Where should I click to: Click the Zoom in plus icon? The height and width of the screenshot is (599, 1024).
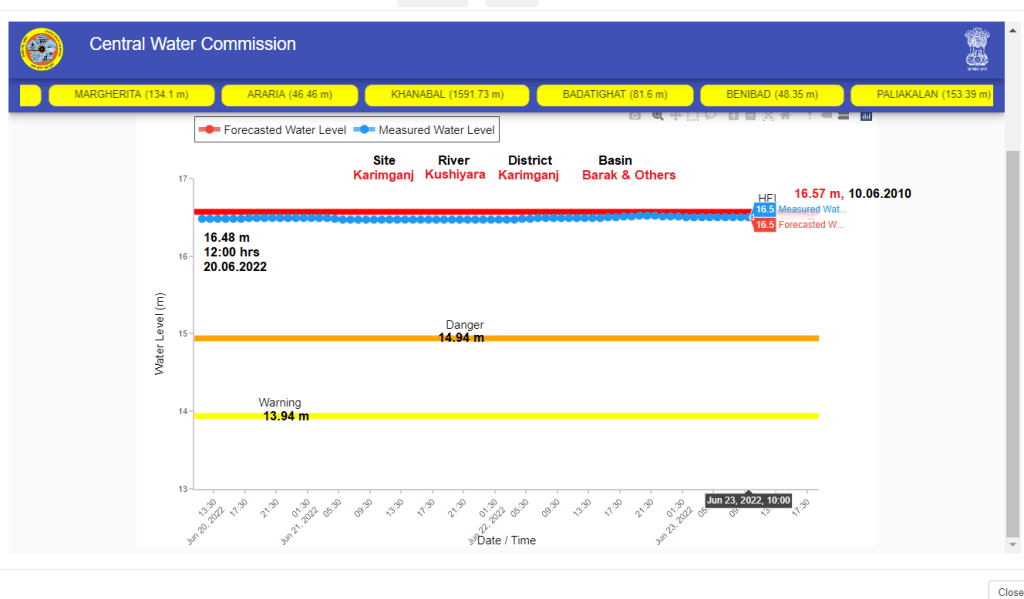733,116
